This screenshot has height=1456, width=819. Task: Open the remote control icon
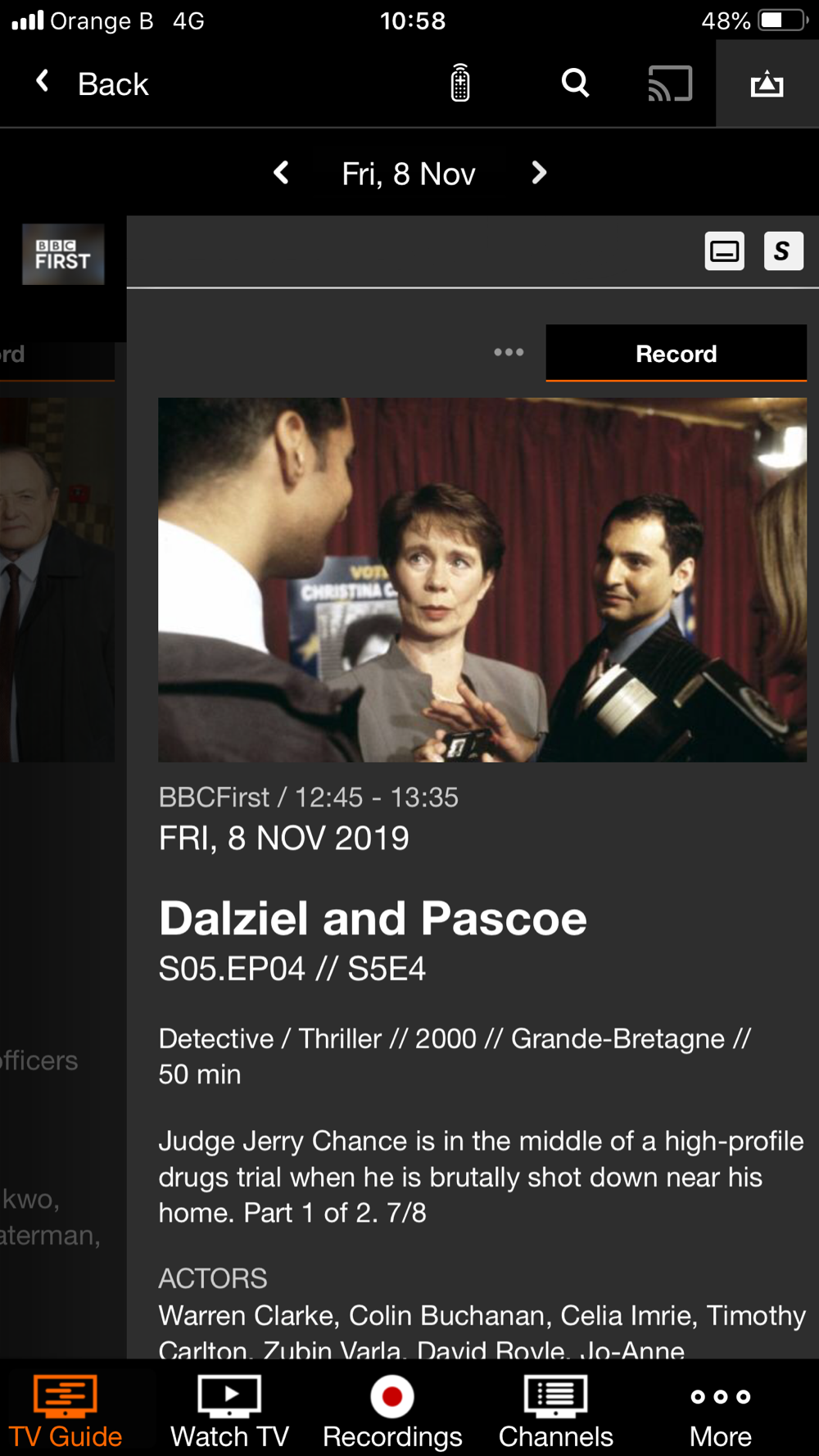coord(460,83)
